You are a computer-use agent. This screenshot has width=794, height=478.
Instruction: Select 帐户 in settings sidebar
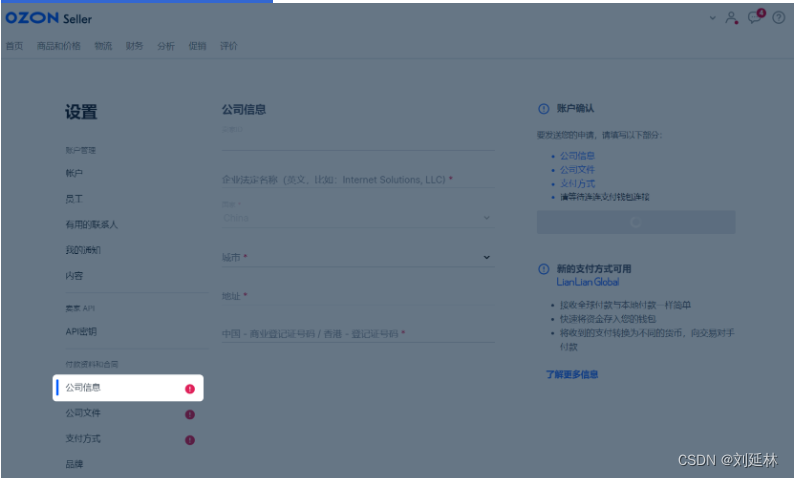pyautogui.click(x=74, y=173)
